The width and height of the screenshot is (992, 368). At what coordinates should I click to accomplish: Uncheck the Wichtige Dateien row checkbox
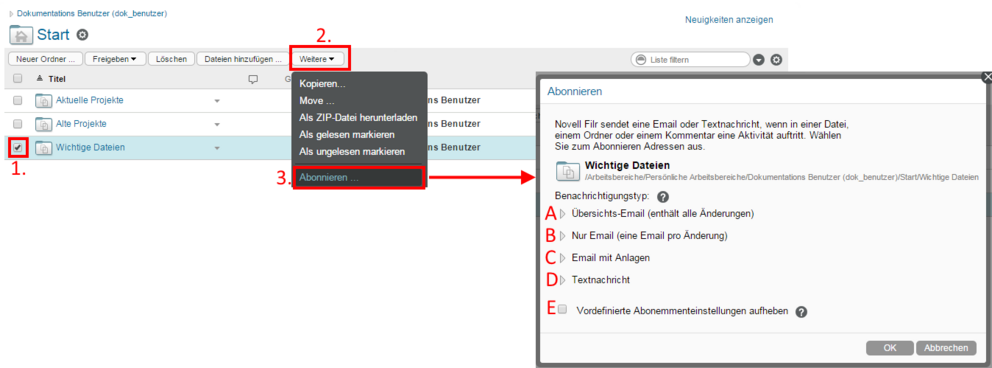pos(18,147)
